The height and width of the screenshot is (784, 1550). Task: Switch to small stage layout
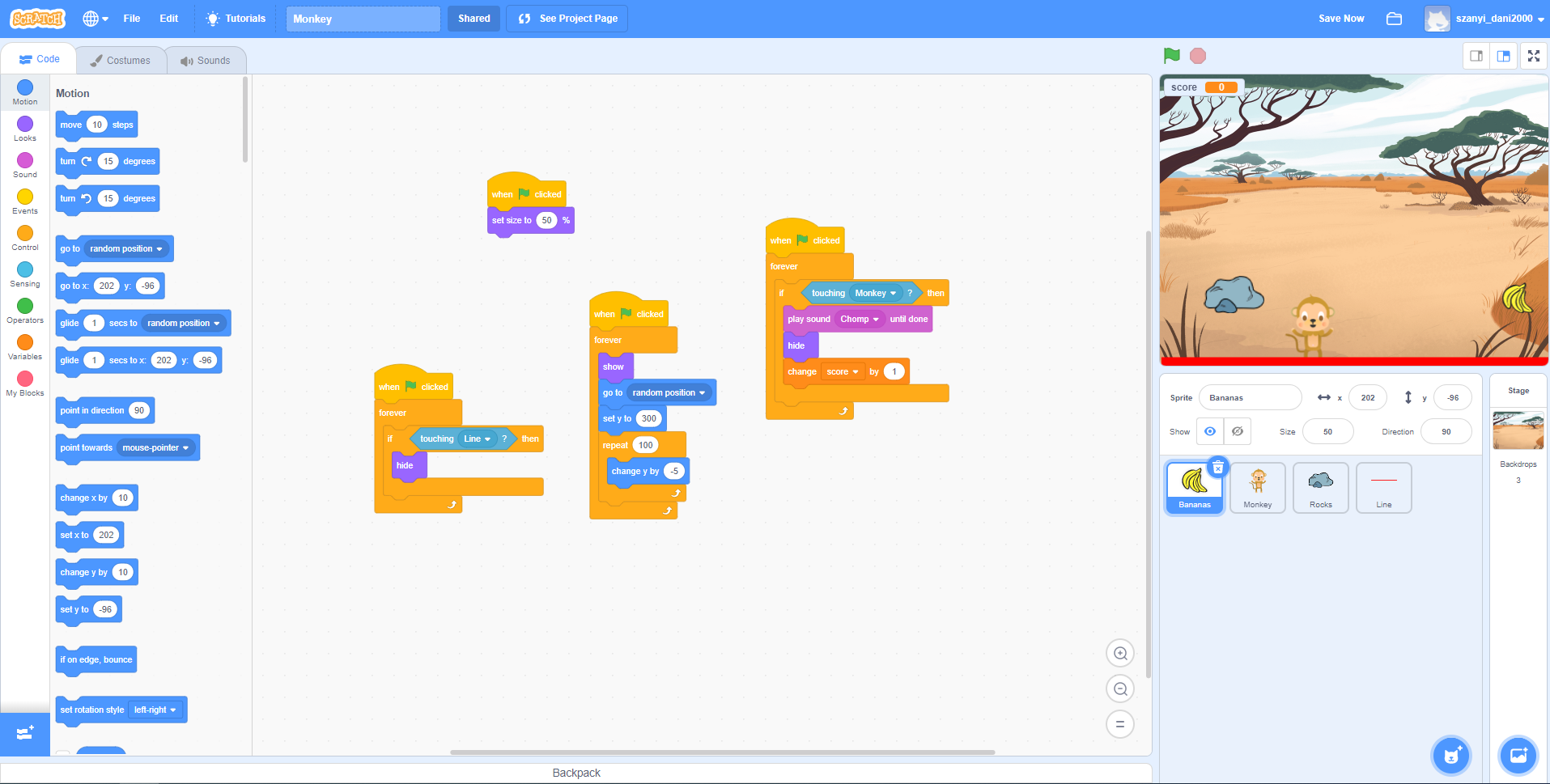point(1476,56)
